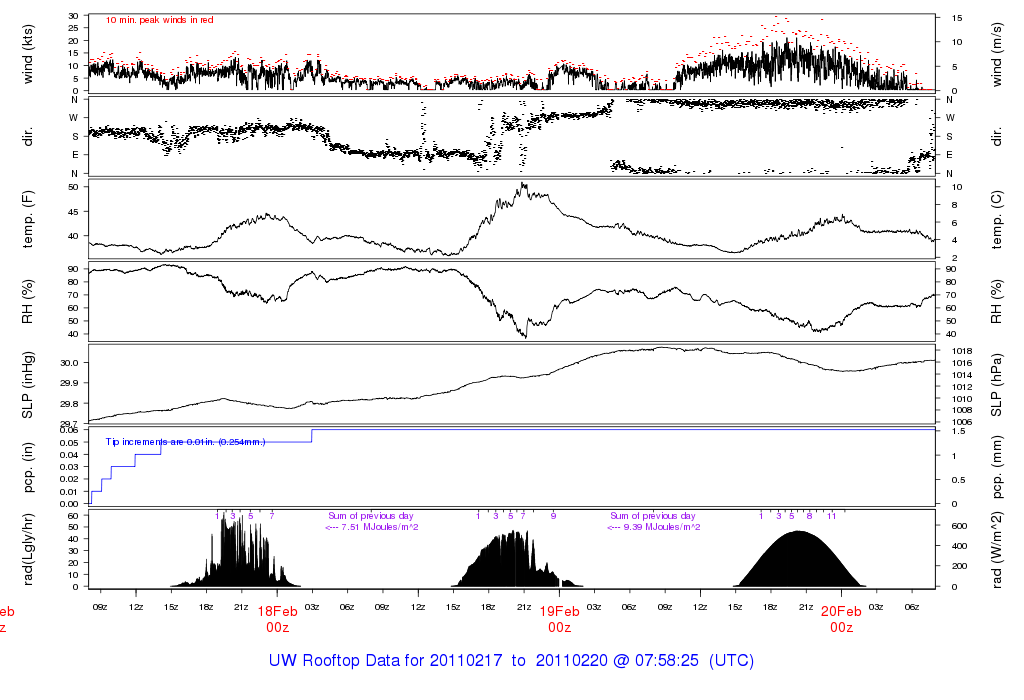Click the purple hour marker "11"
The width and height of the screenshot is (1024, 700).
coord(831,516)
